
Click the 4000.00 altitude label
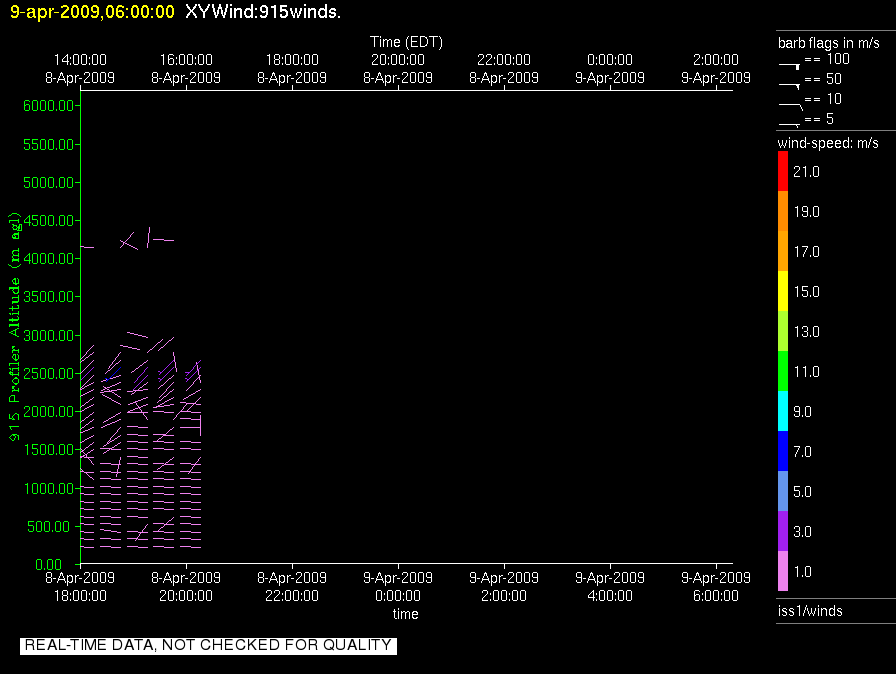pos(49,259)
